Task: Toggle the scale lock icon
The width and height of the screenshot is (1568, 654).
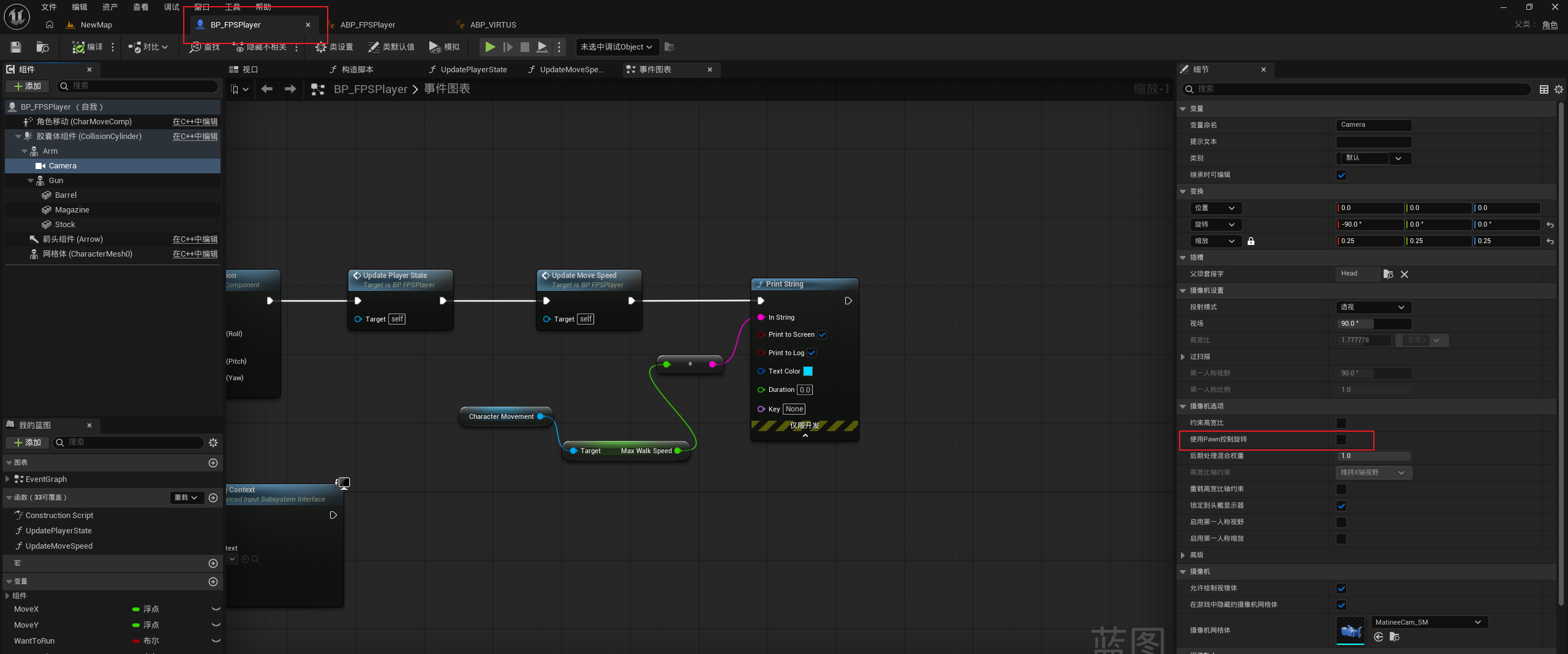Action: 1251,241
